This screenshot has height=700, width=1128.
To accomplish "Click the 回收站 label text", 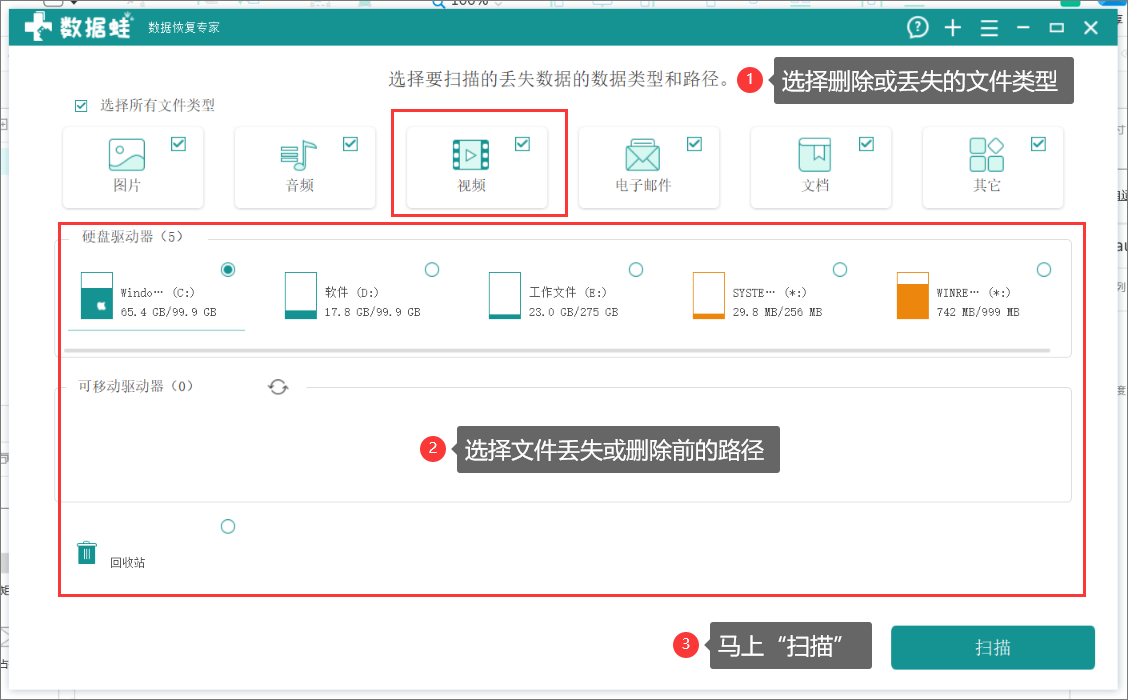I will click(x=127, y=563).
